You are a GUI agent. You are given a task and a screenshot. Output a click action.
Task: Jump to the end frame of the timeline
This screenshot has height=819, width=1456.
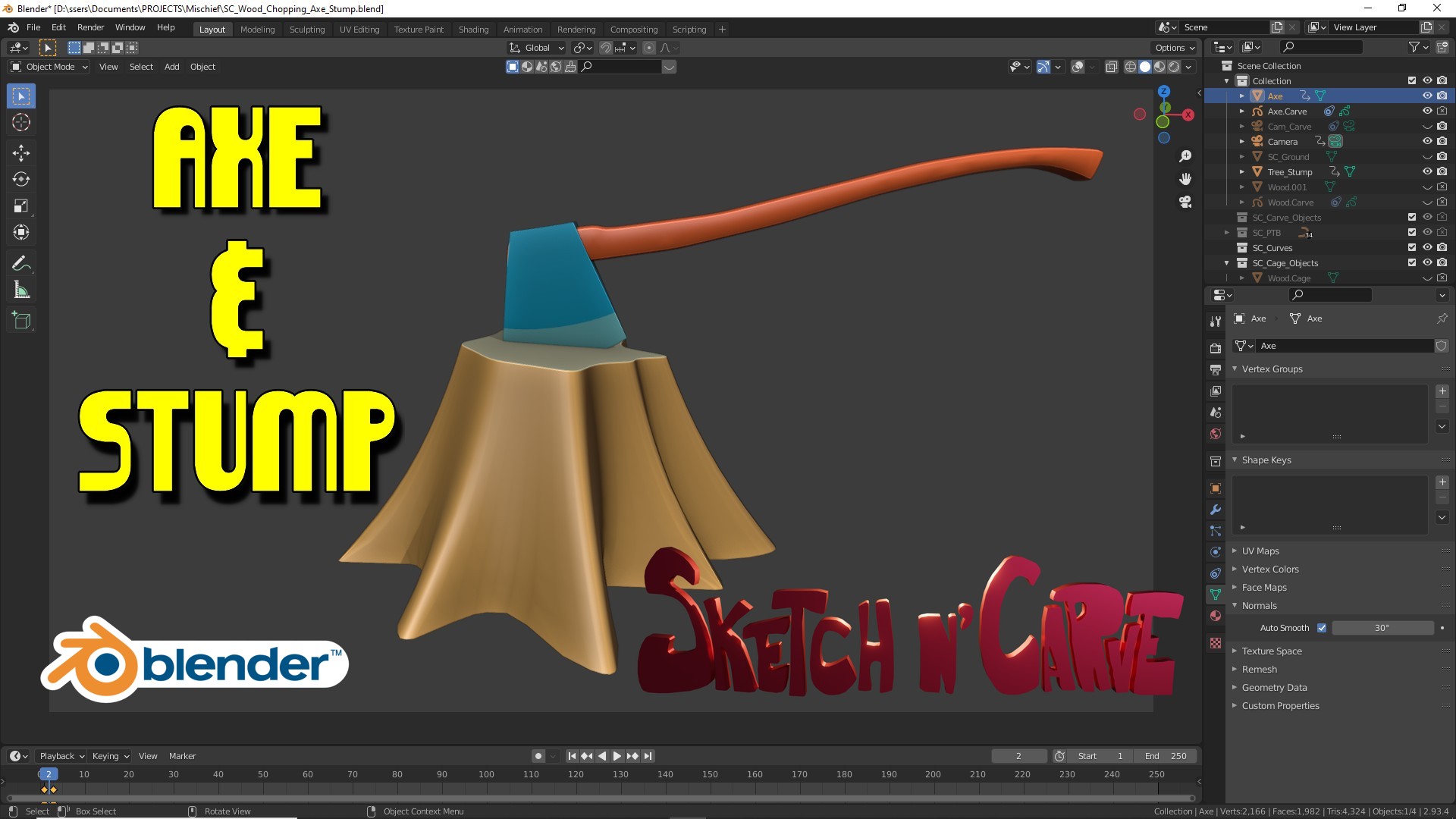click(x=648, y=756)
